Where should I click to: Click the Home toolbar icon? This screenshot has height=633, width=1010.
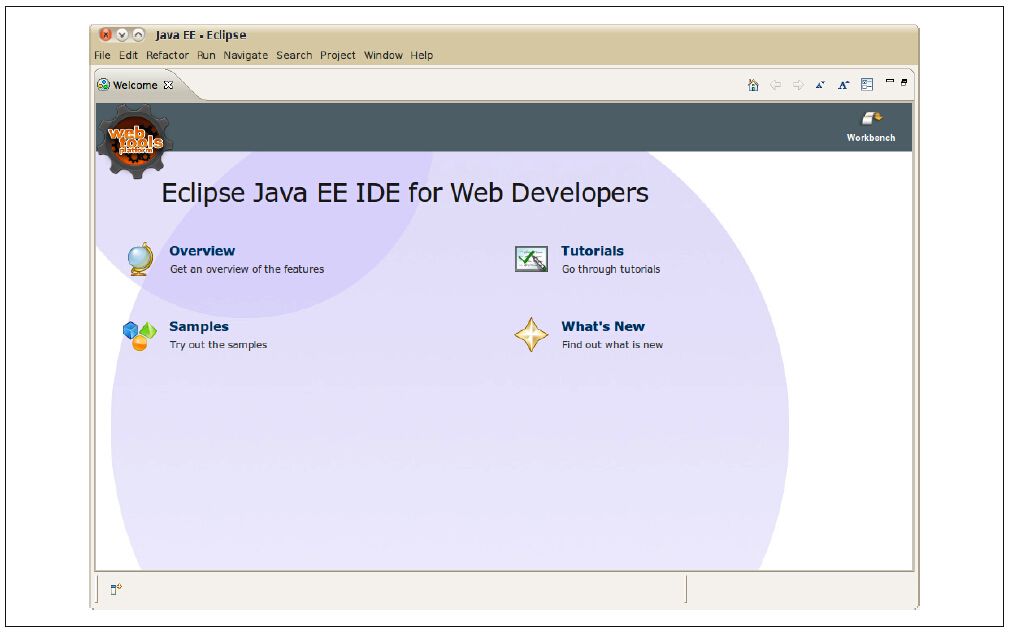(x=753, y=85)
